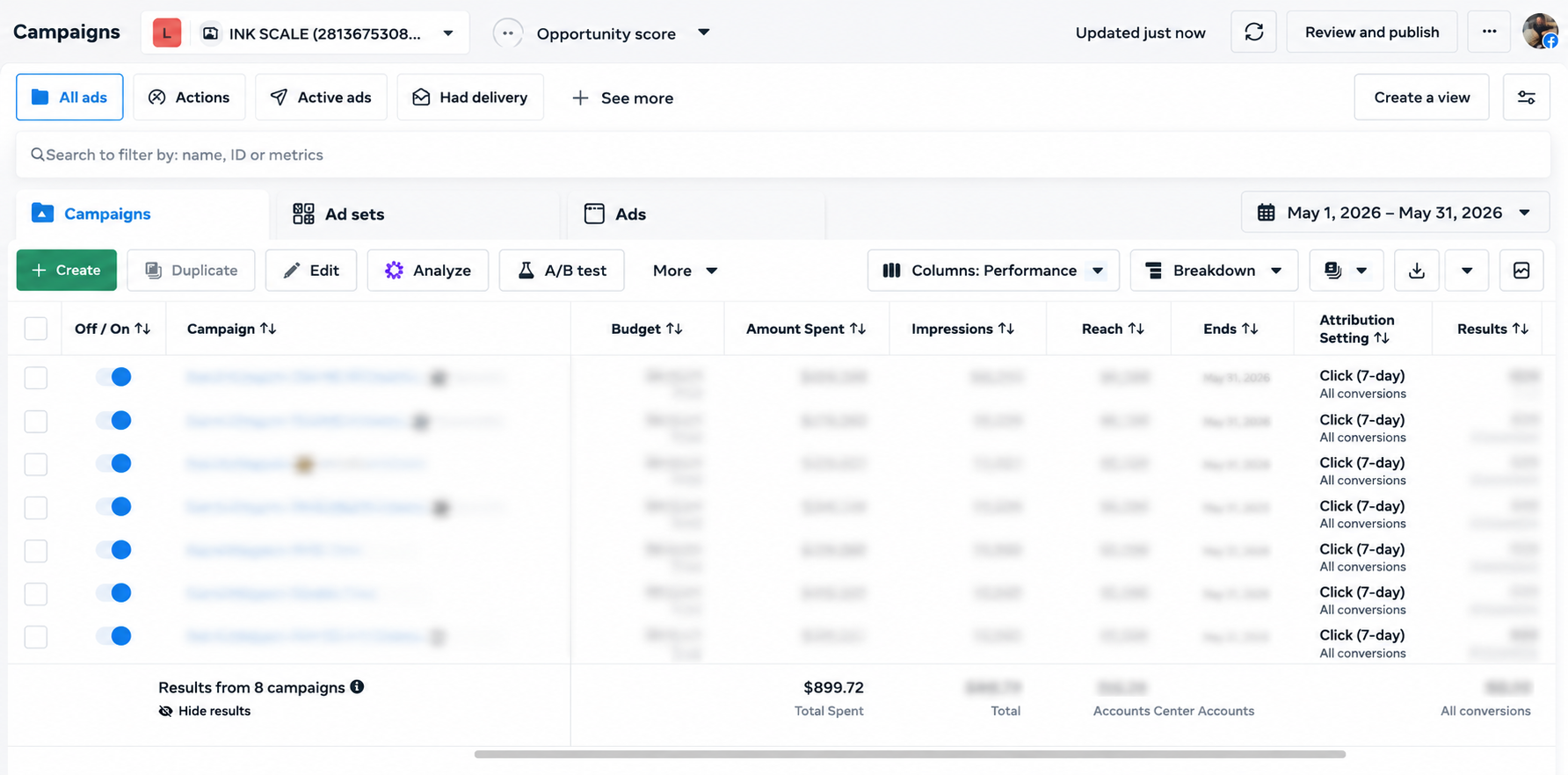Click the calendar icon in date range
The width and height of the screenshot is (1568, 775).
point(1266,213)
